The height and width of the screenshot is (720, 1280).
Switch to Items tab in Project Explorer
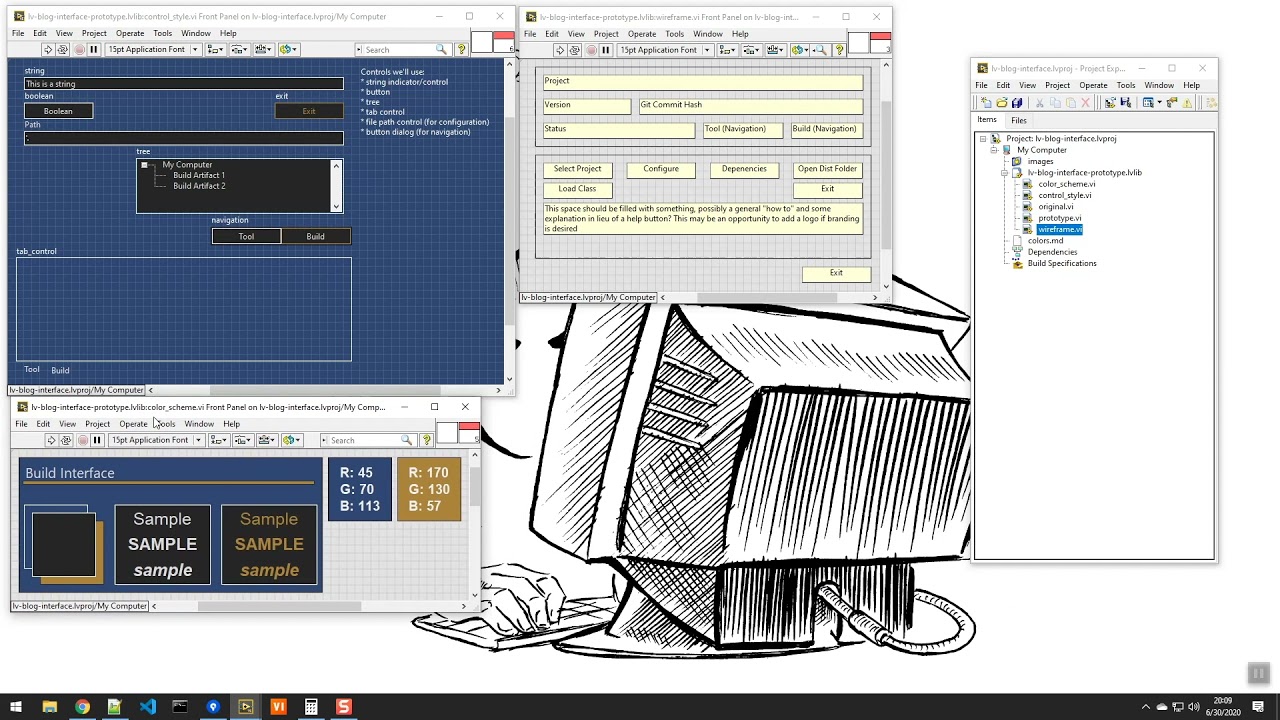987,120
